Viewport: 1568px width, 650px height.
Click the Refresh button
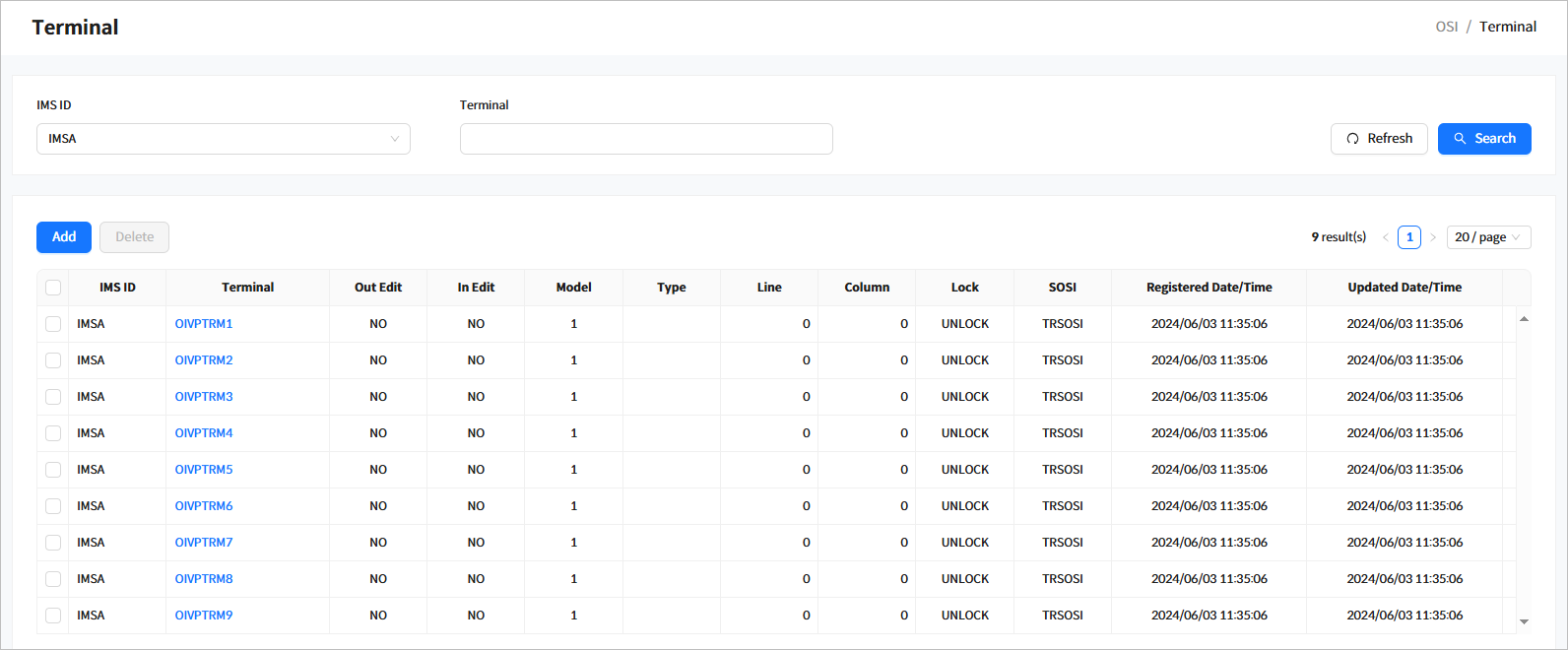pyautogui.click(x=1378, y=139)
